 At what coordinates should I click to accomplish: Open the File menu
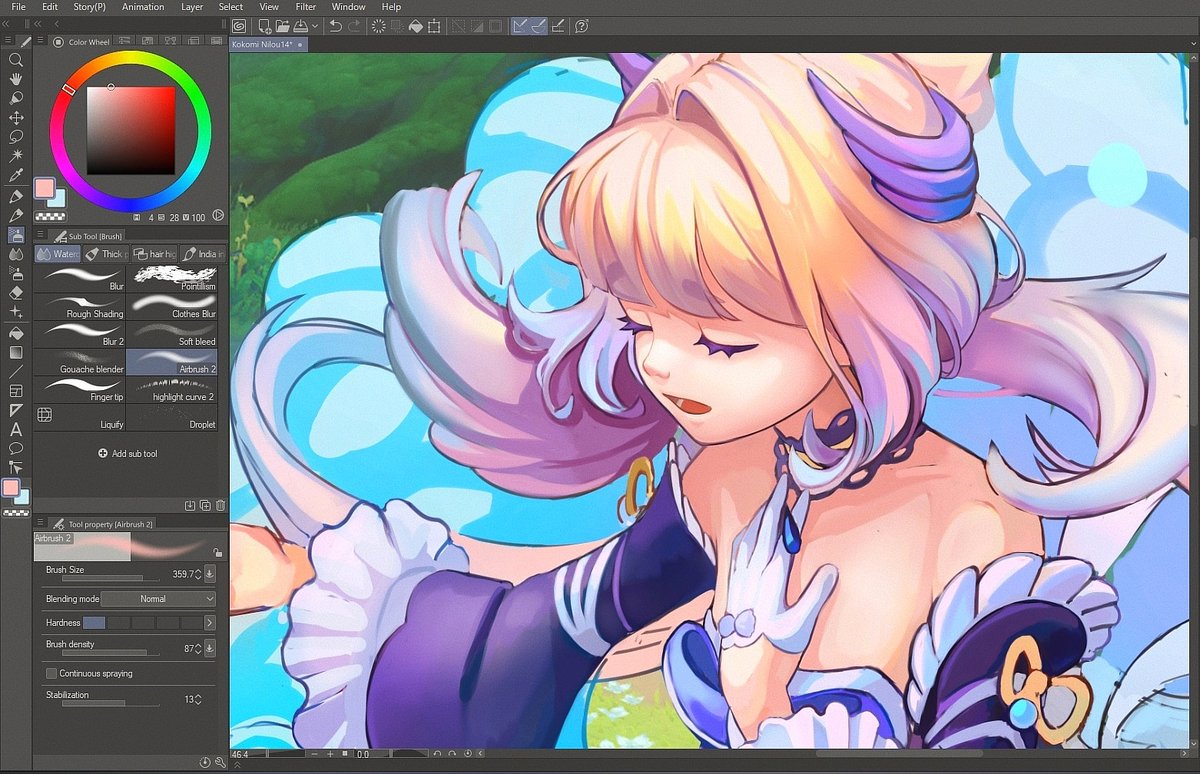pyautogui.click(x=19, y=7)
